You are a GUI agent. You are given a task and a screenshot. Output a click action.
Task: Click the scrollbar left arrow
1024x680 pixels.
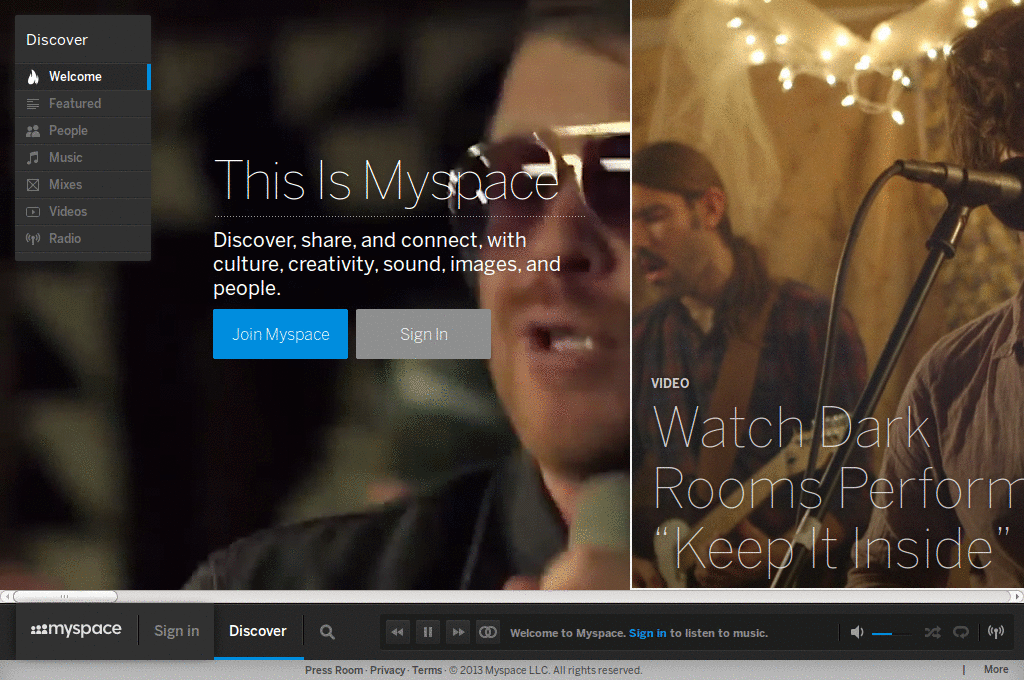point(6,596)
